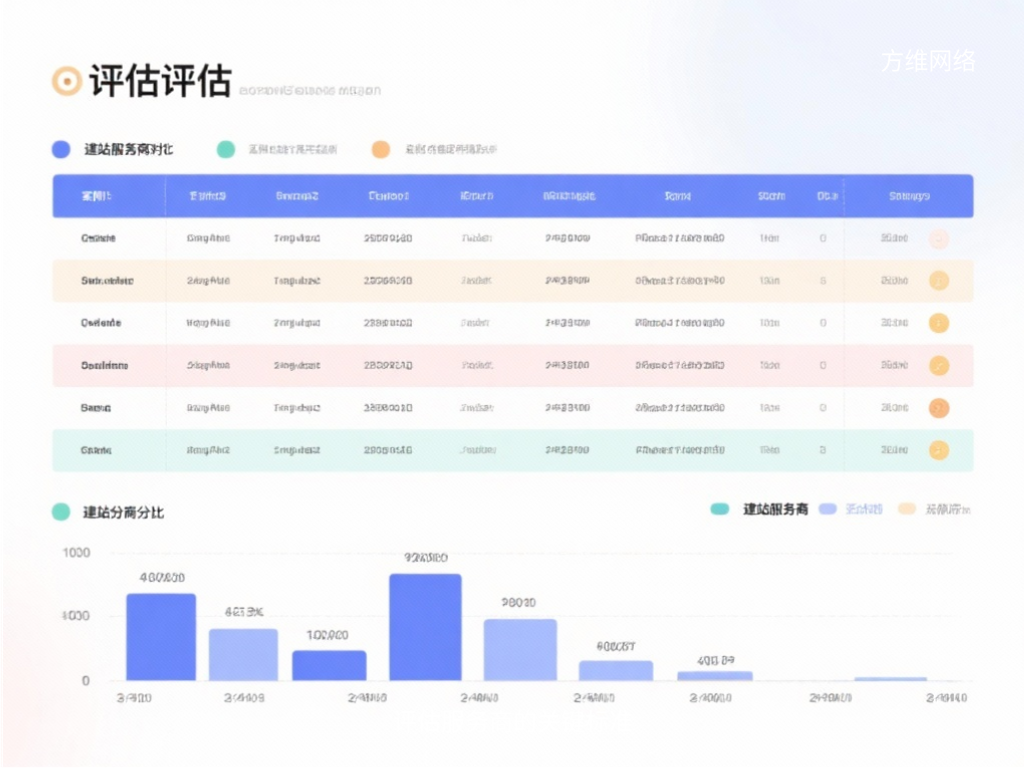
Task: Click the action icon on the Oufente row
Action: 940,323
